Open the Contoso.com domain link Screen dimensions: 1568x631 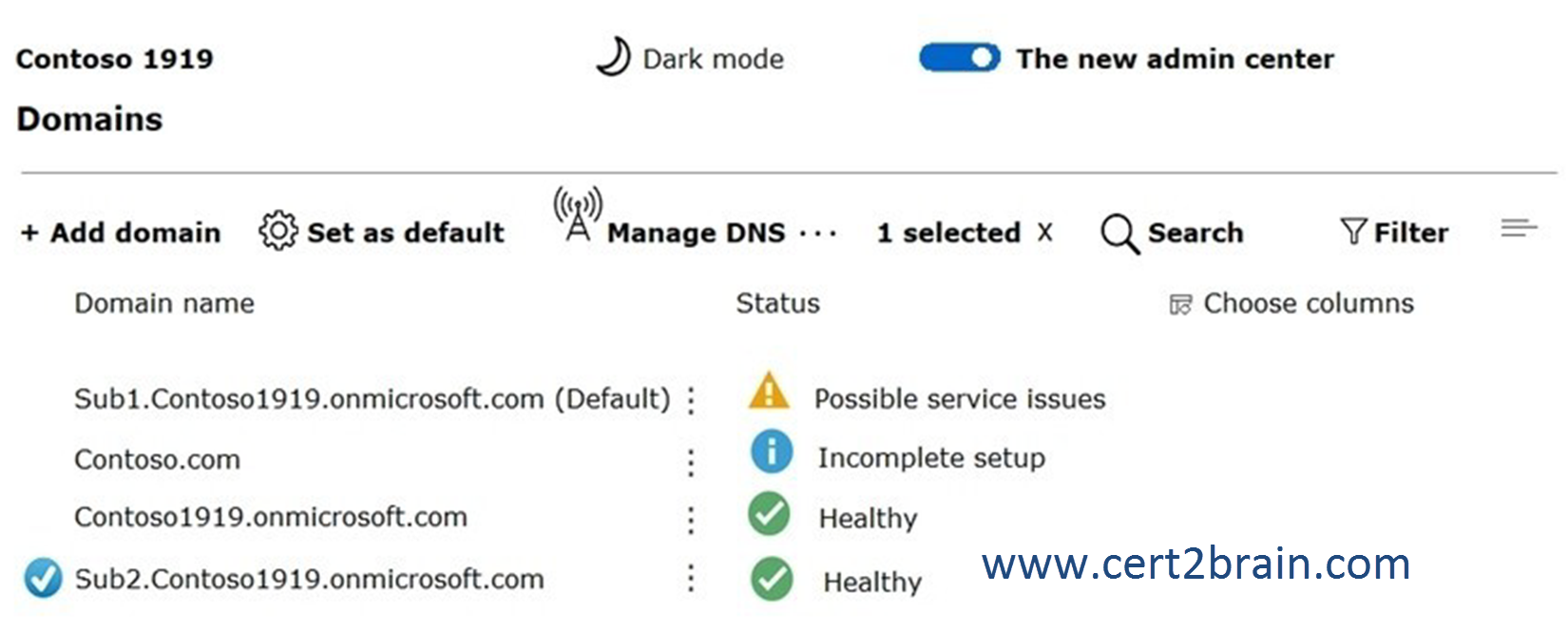(157, 460)
